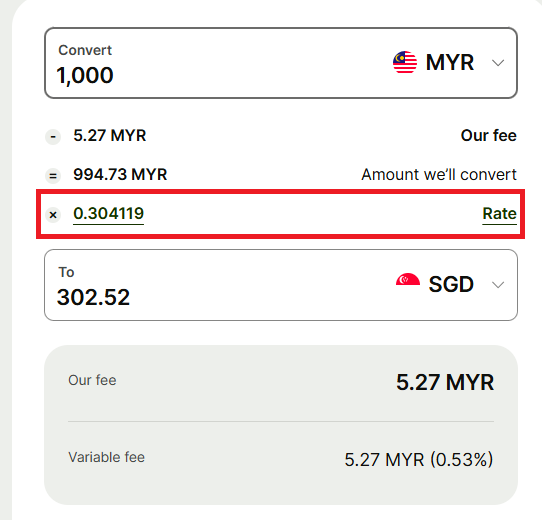Screen dimensions: 542x520
Task: Open the SGD target currency selector
Action: 450,284
